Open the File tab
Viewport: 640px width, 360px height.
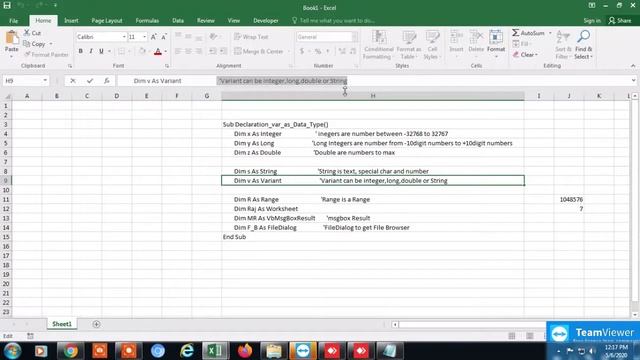(x=13, y=20)
